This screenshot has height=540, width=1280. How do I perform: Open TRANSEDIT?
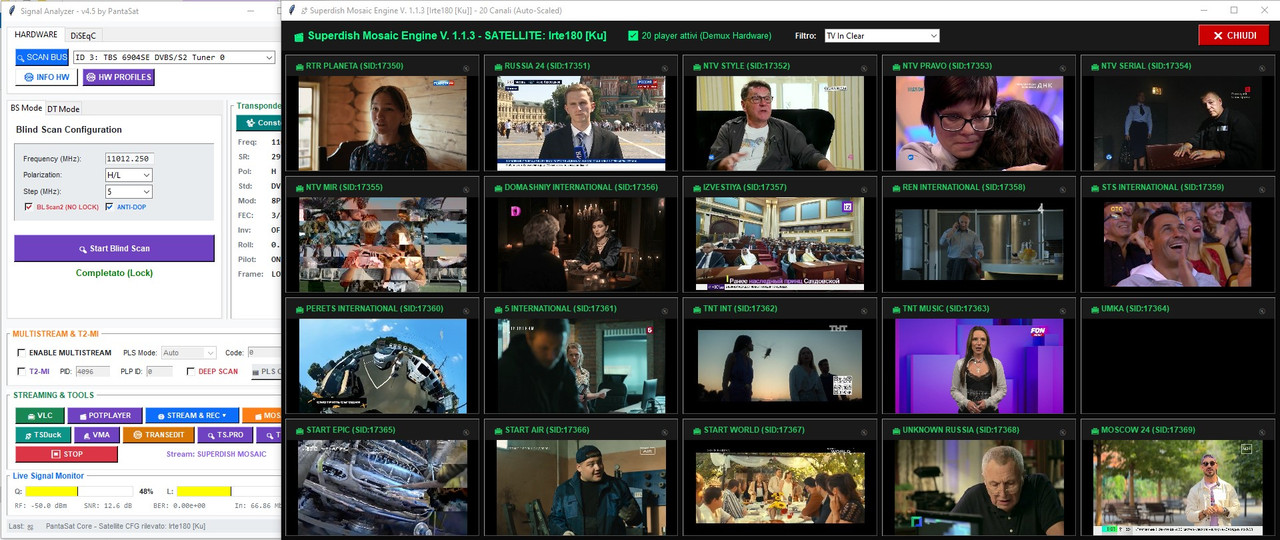point(158,435)
